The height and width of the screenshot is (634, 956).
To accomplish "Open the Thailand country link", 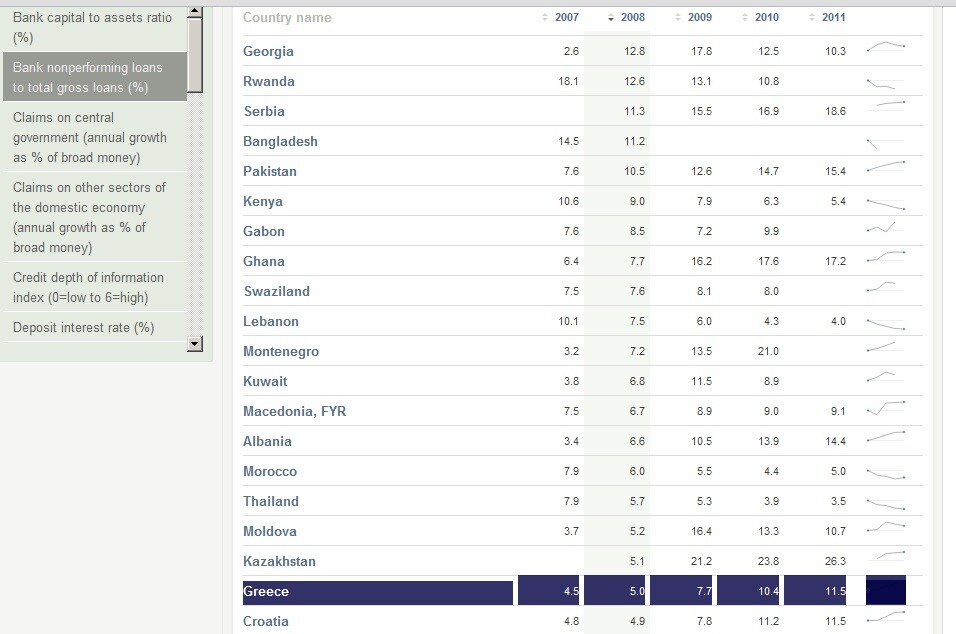I will pos(271,501).
